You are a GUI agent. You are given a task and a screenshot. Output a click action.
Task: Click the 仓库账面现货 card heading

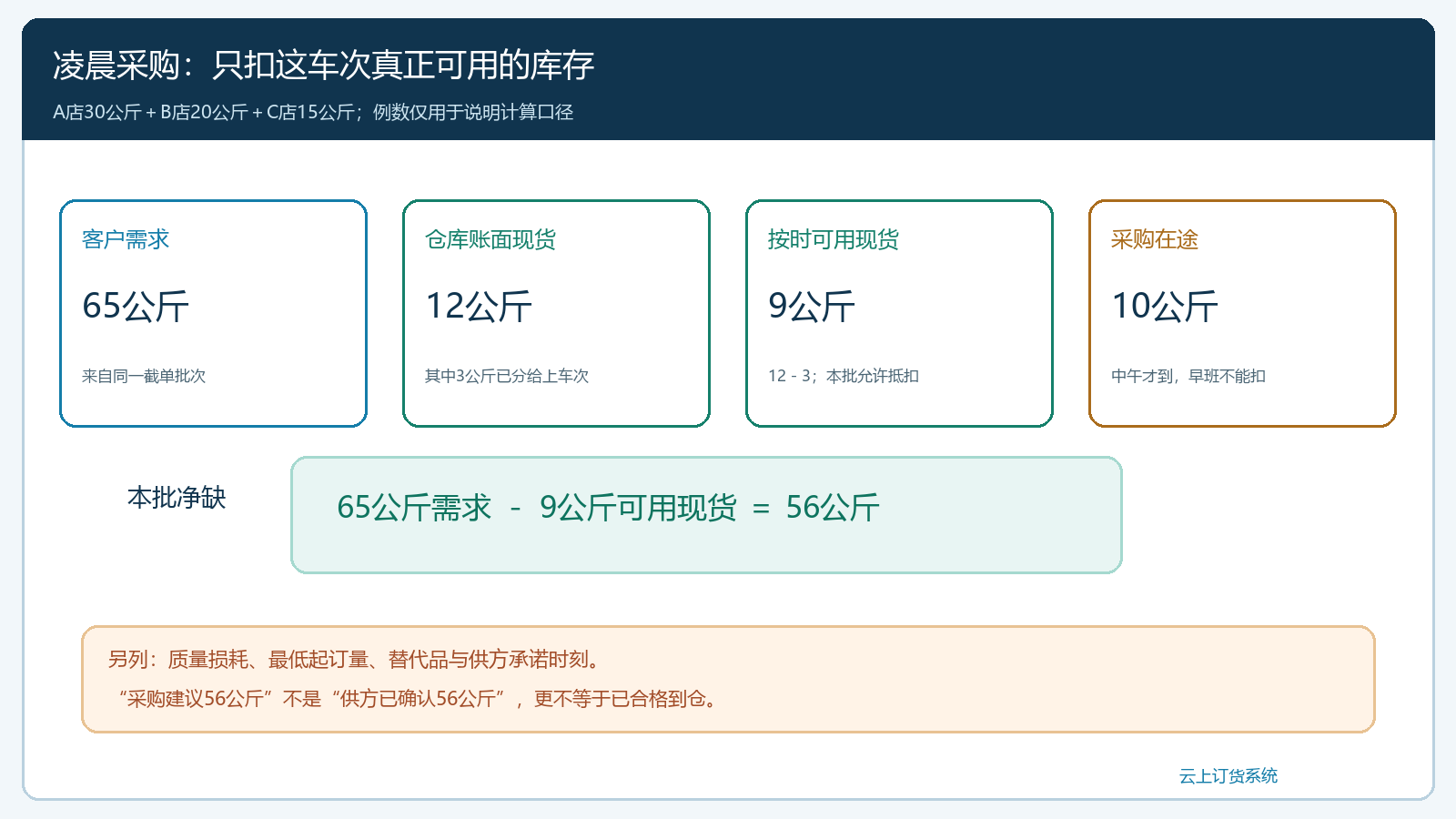click(x=490, y=239)
